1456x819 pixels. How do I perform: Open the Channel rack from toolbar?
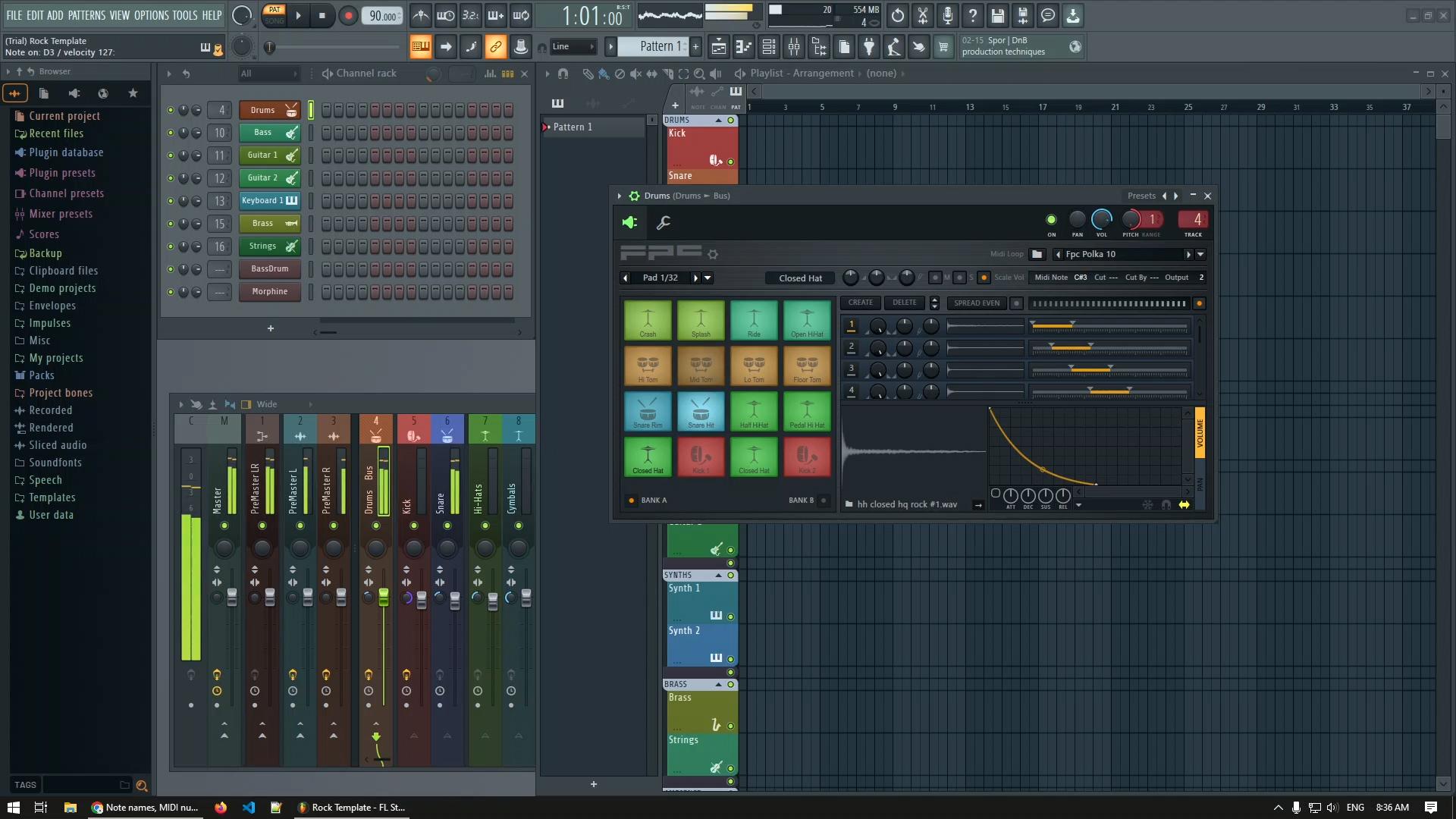pos(769,47)
